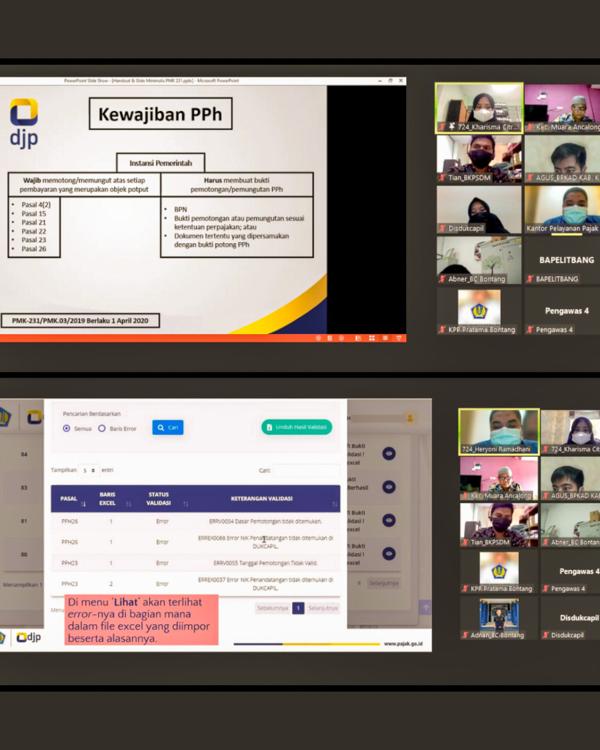The image size is (600, 750).
Task: Click the Cari table search field
Action: [x=305, y=469]
